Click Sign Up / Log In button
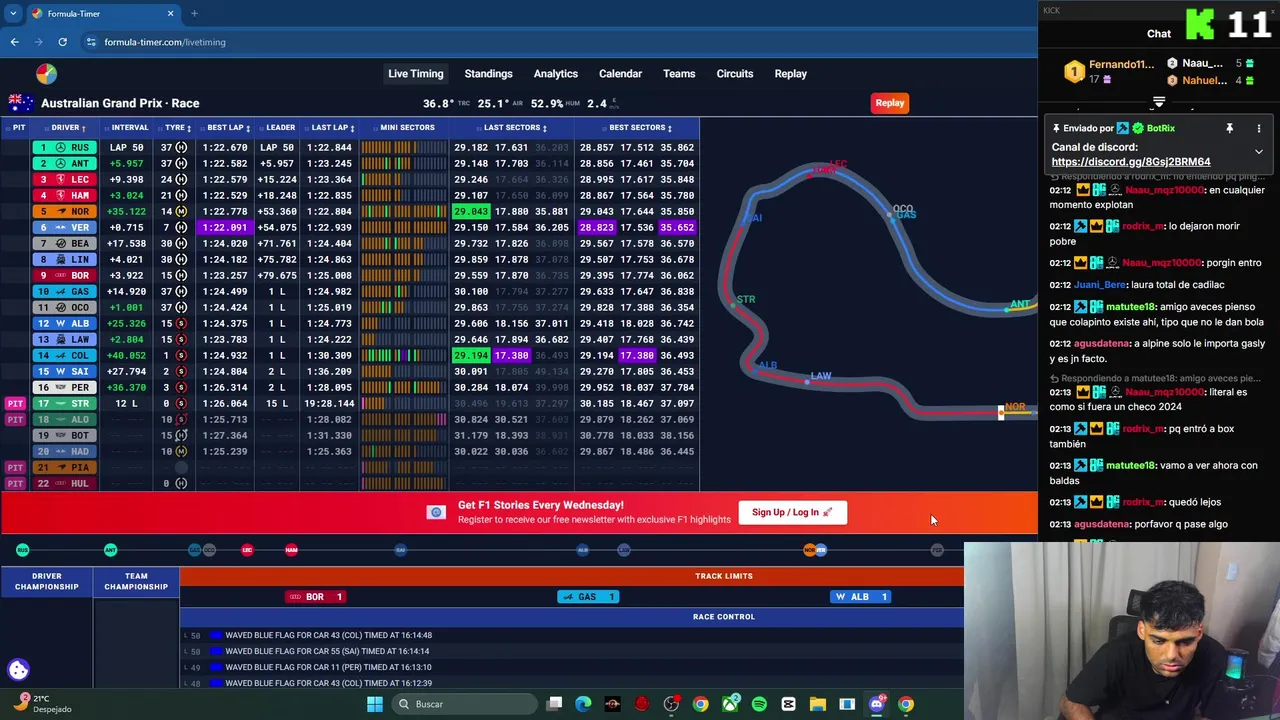Image resolution: width=1280 pixels, height=720 pixels. tap(792, 512)
